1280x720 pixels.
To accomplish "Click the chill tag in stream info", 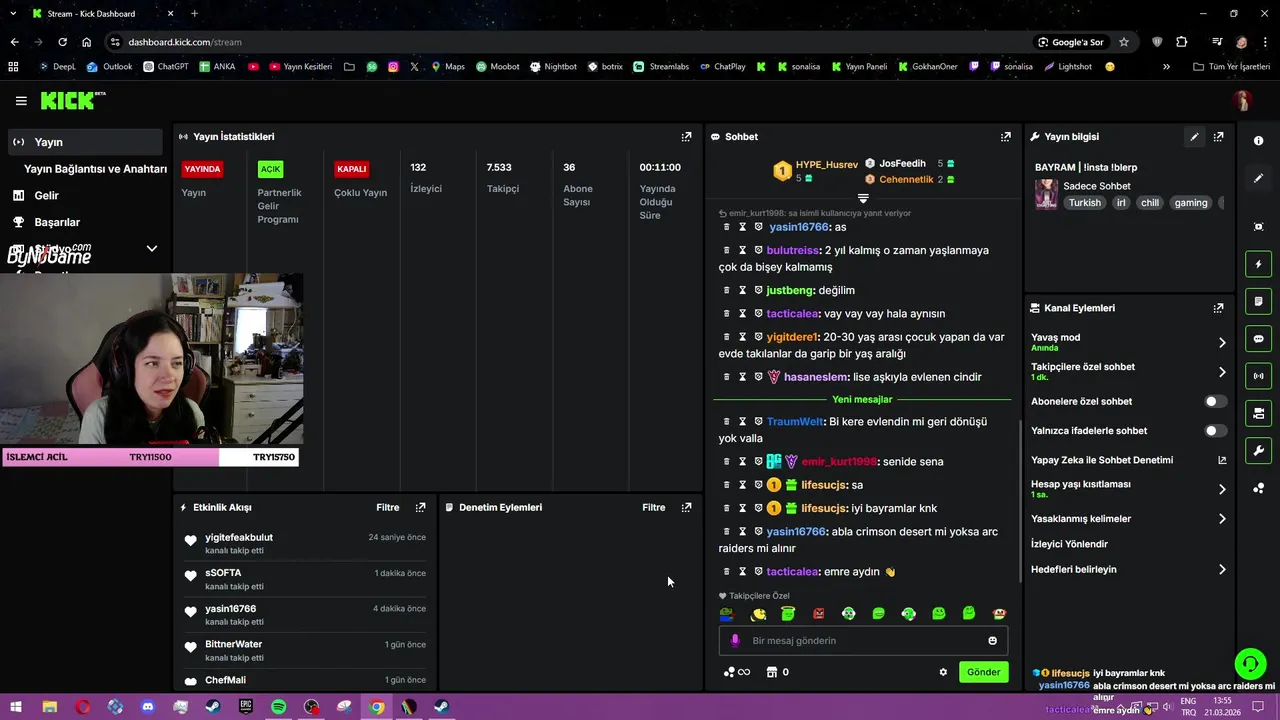I will tap(1150, 203).
